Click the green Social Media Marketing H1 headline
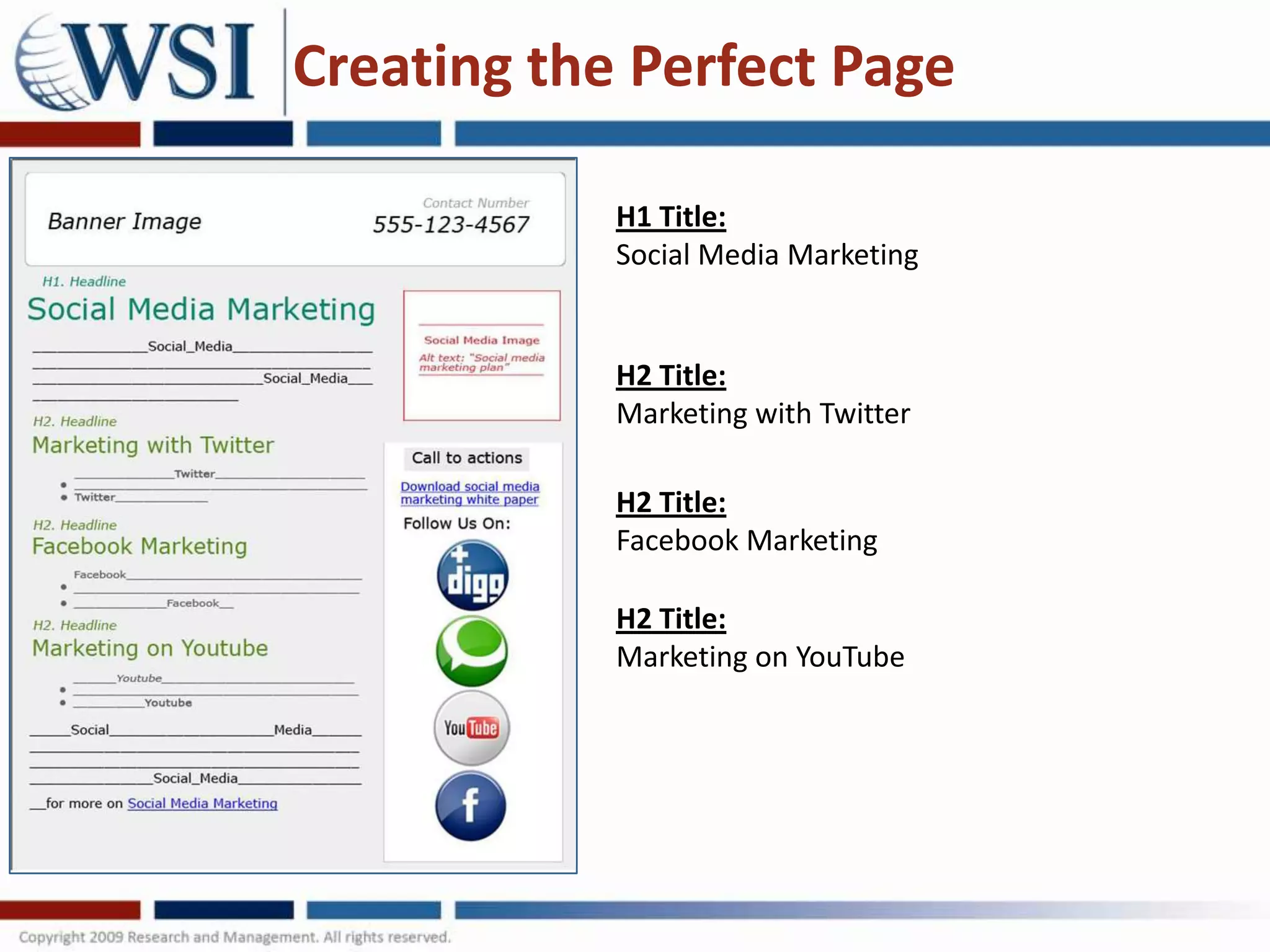 [202, 309]
